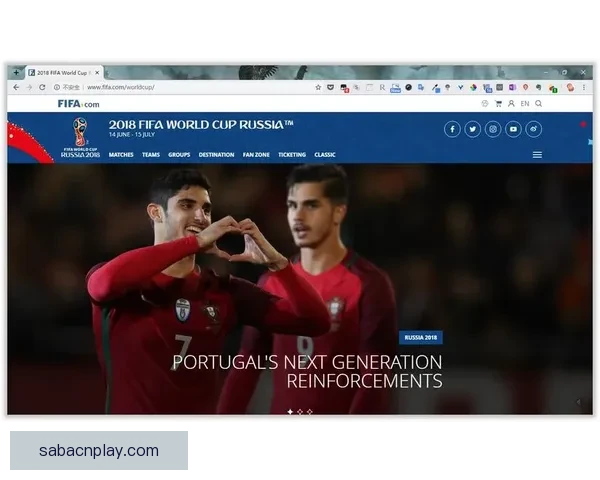Select the second carousel slide dot
The width and height of the screenshot is (600, 480).
tap(300, 412)
